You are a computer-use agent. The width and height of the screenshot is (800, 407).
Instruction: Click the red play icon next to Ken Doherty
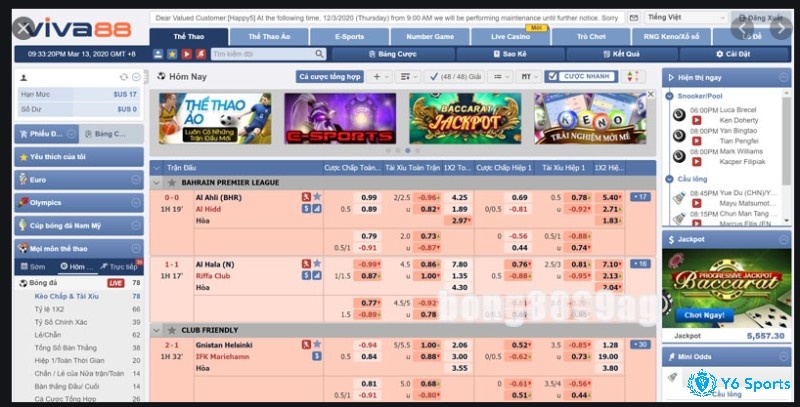coord(696,120)
